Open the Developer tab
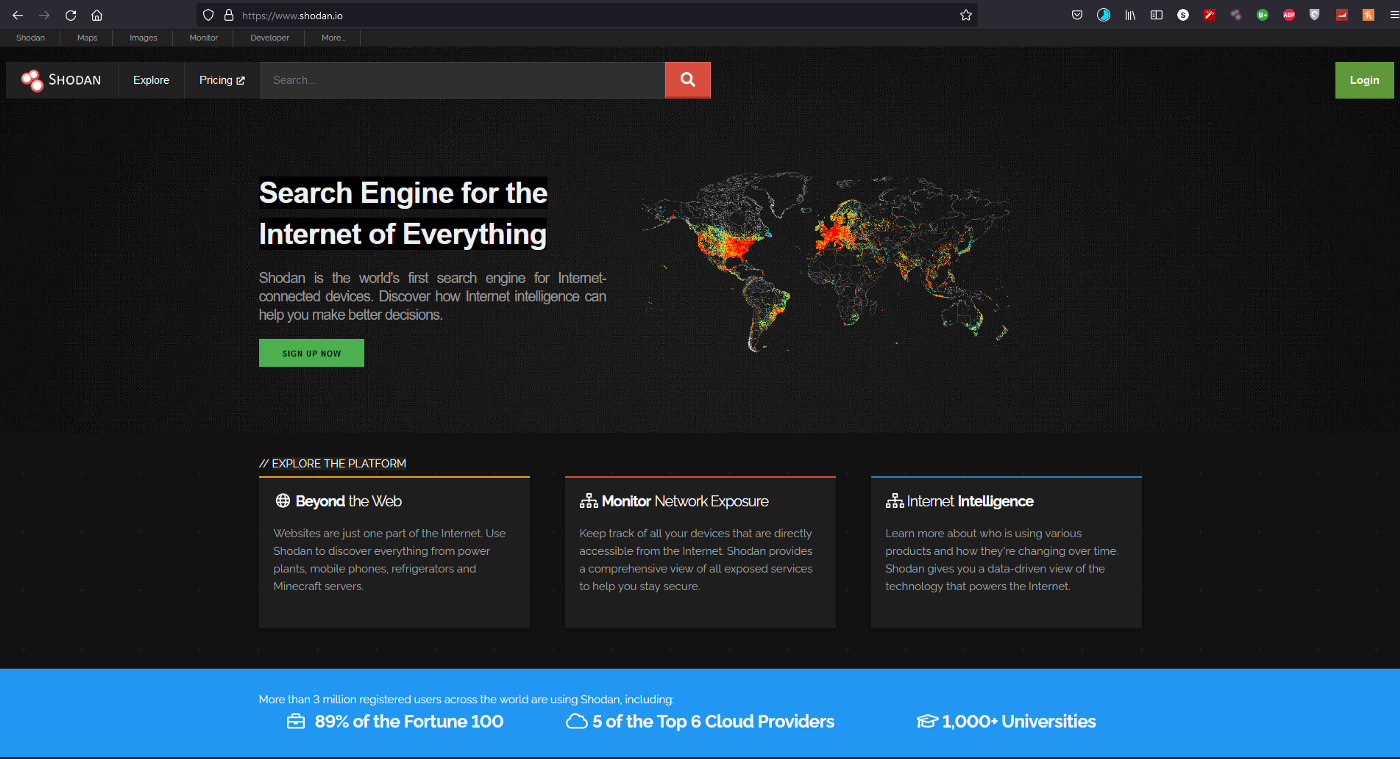Image resolution: width=1400 pixels, height=759 pixels. [270, 38]
